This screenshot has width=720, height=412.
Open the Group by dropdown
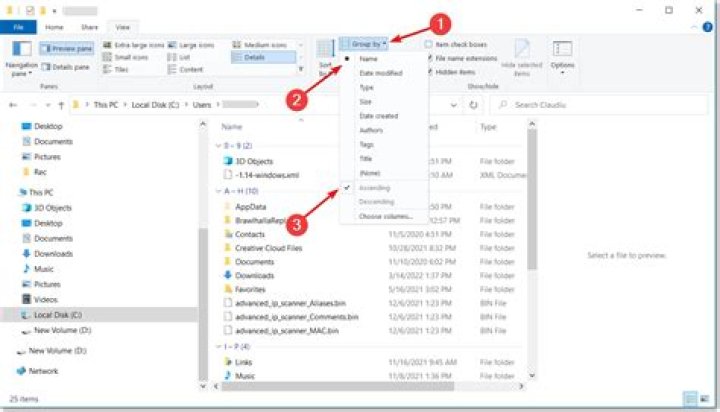(366, 45)
